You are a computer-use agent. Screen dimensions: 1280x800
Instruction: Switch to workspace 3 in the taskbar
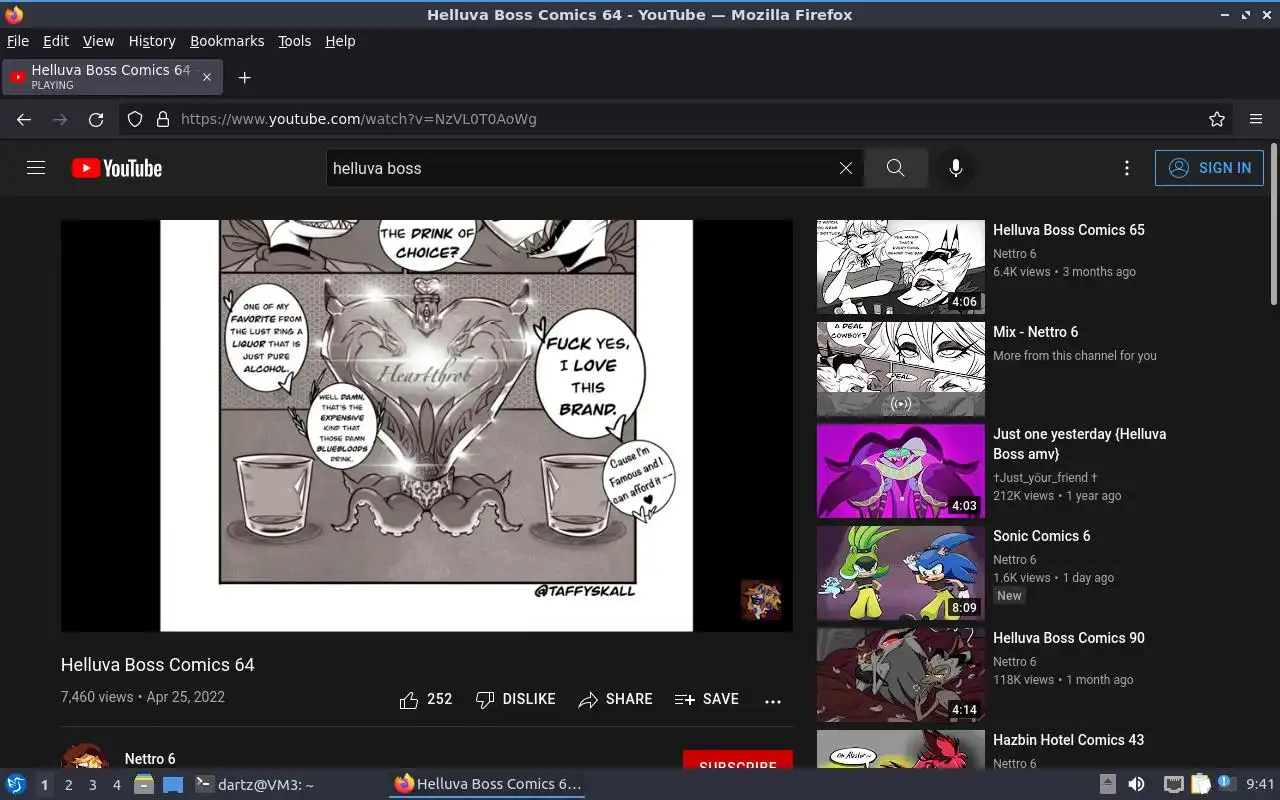(92, 785)
